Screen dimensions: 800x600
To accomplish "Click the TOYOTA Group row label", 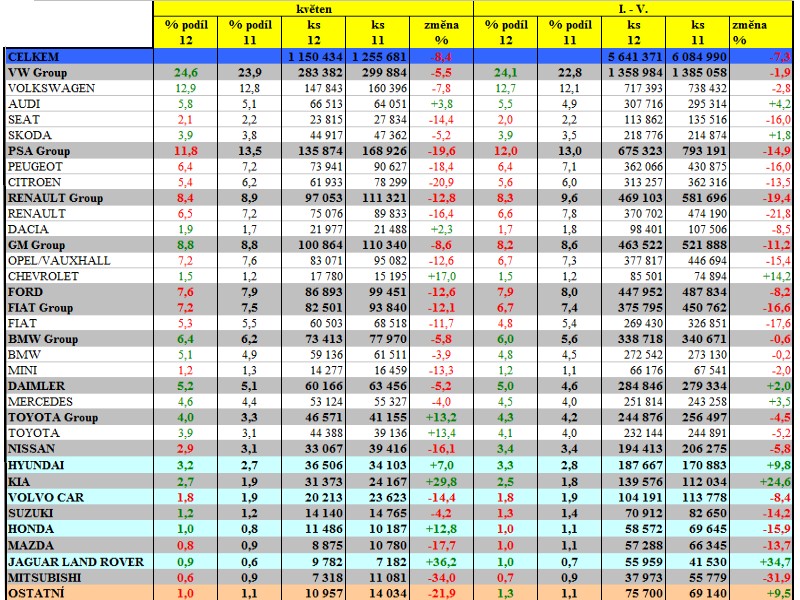I will [x=52, y=417].
